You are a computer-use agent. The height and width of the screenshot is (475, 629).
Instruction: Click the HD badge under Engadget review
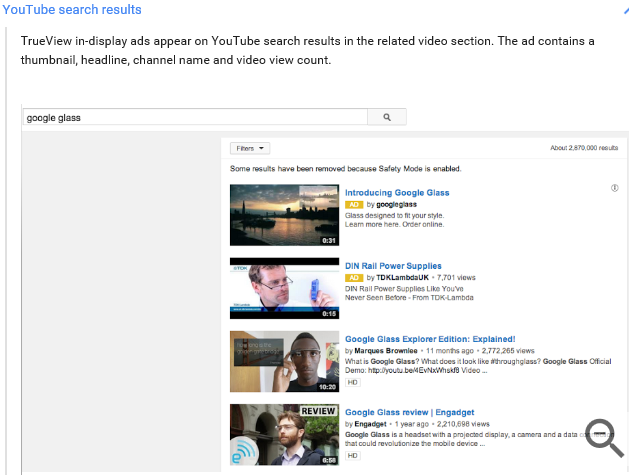pyautogui.click(x=353, y=456)
